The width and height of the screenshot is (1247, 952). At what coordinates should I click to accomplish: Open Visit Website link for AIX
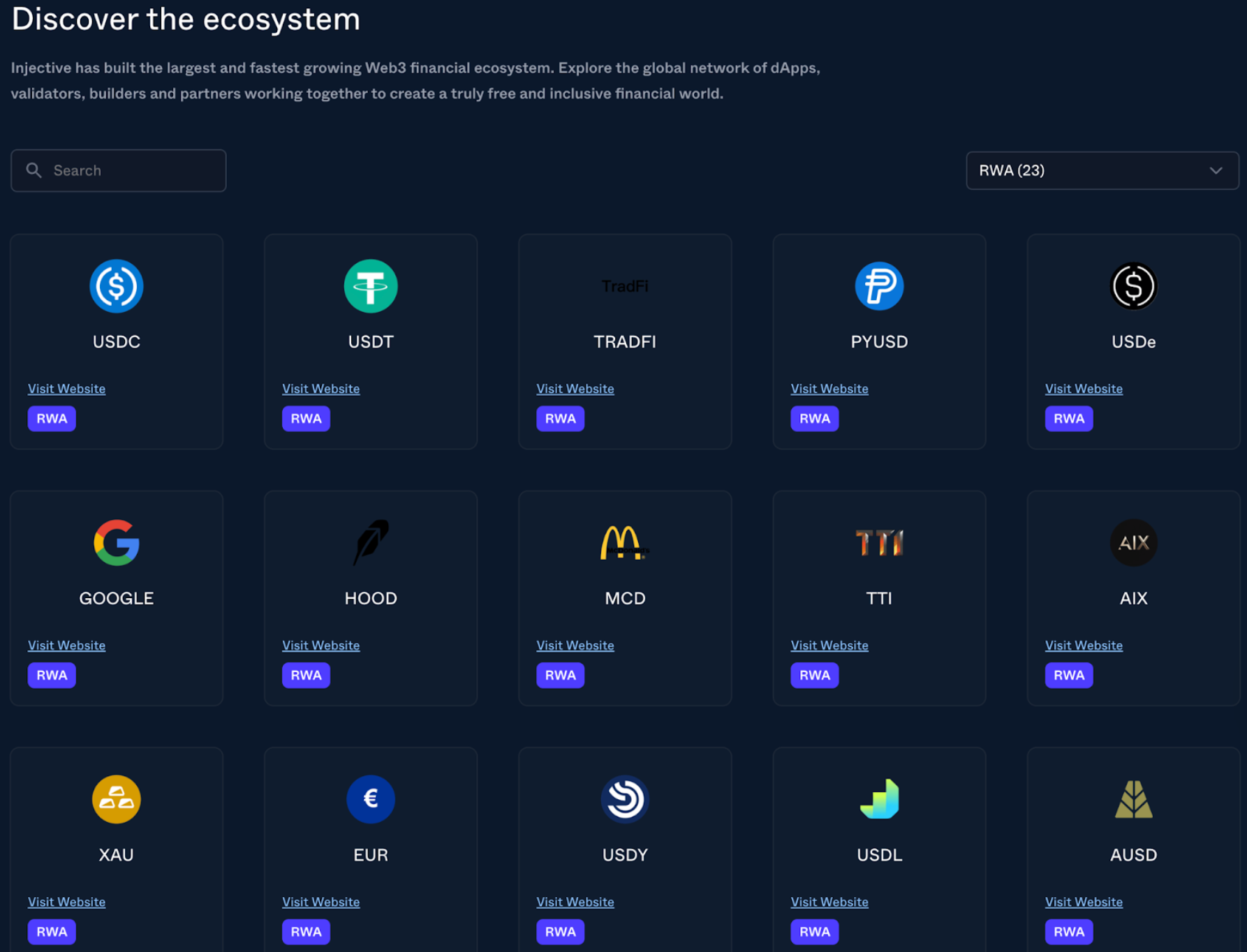(1083, 646)
